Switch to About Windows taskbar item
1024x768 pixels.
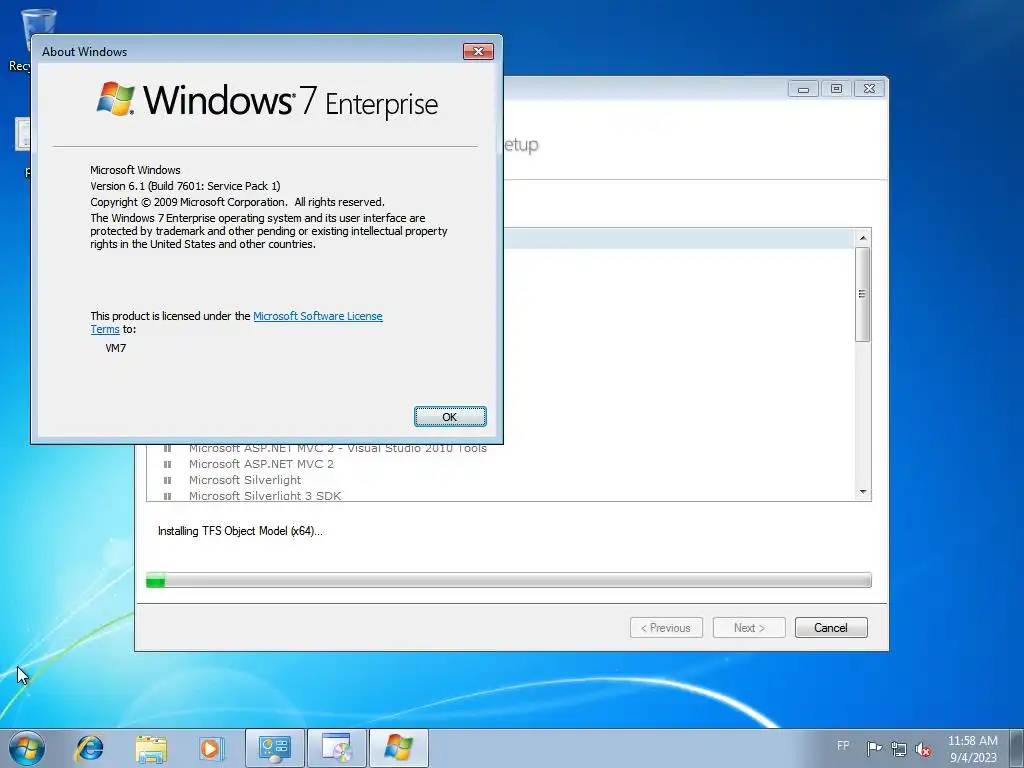(x=399, y=748)
